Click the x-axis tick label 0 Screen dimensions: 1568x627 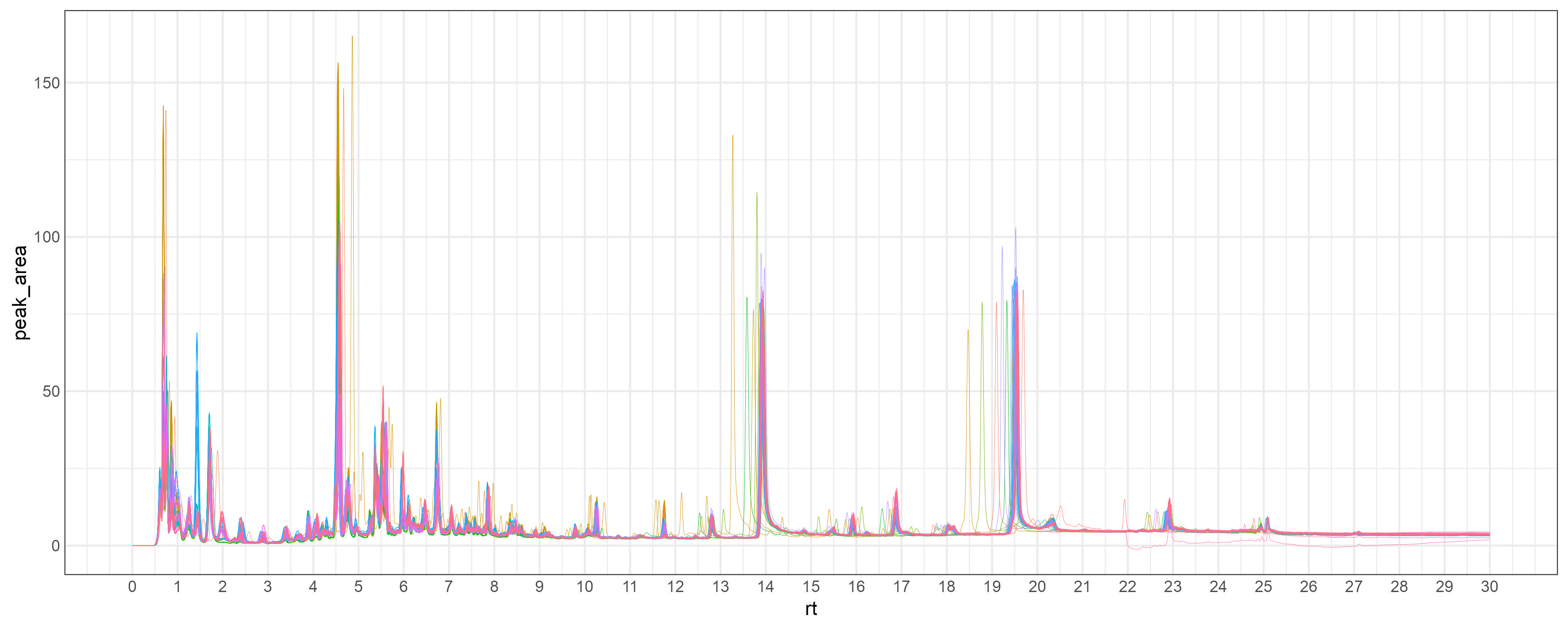pyautogui.click(x=132, y=587)
